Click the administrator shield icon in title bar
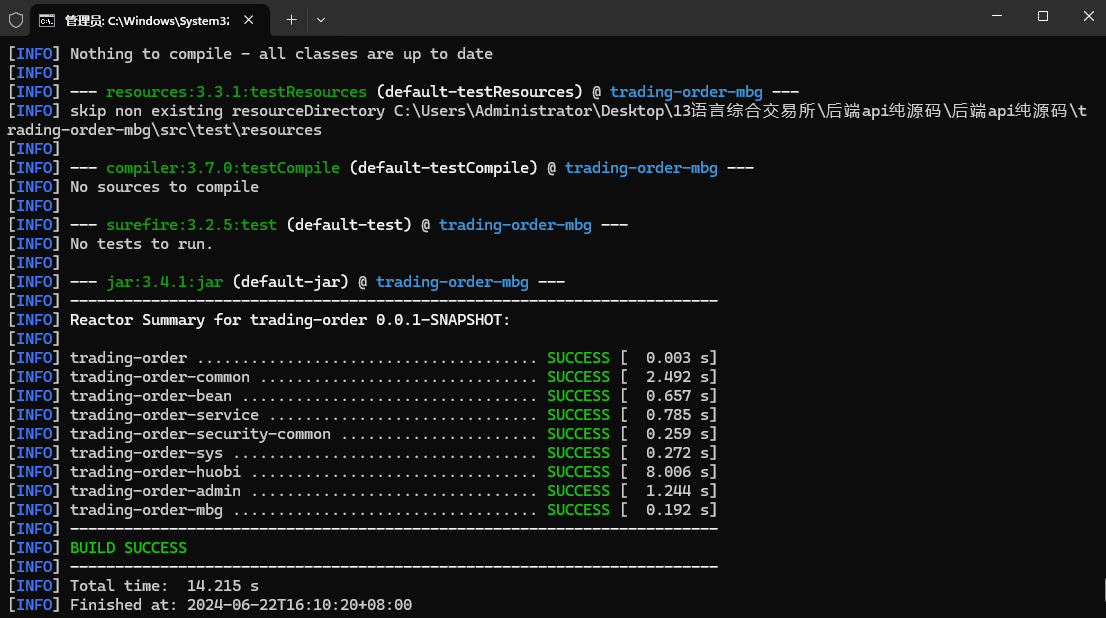Image resolution: width=1106 pixels, height=618 pixels. tap(16, 20)
